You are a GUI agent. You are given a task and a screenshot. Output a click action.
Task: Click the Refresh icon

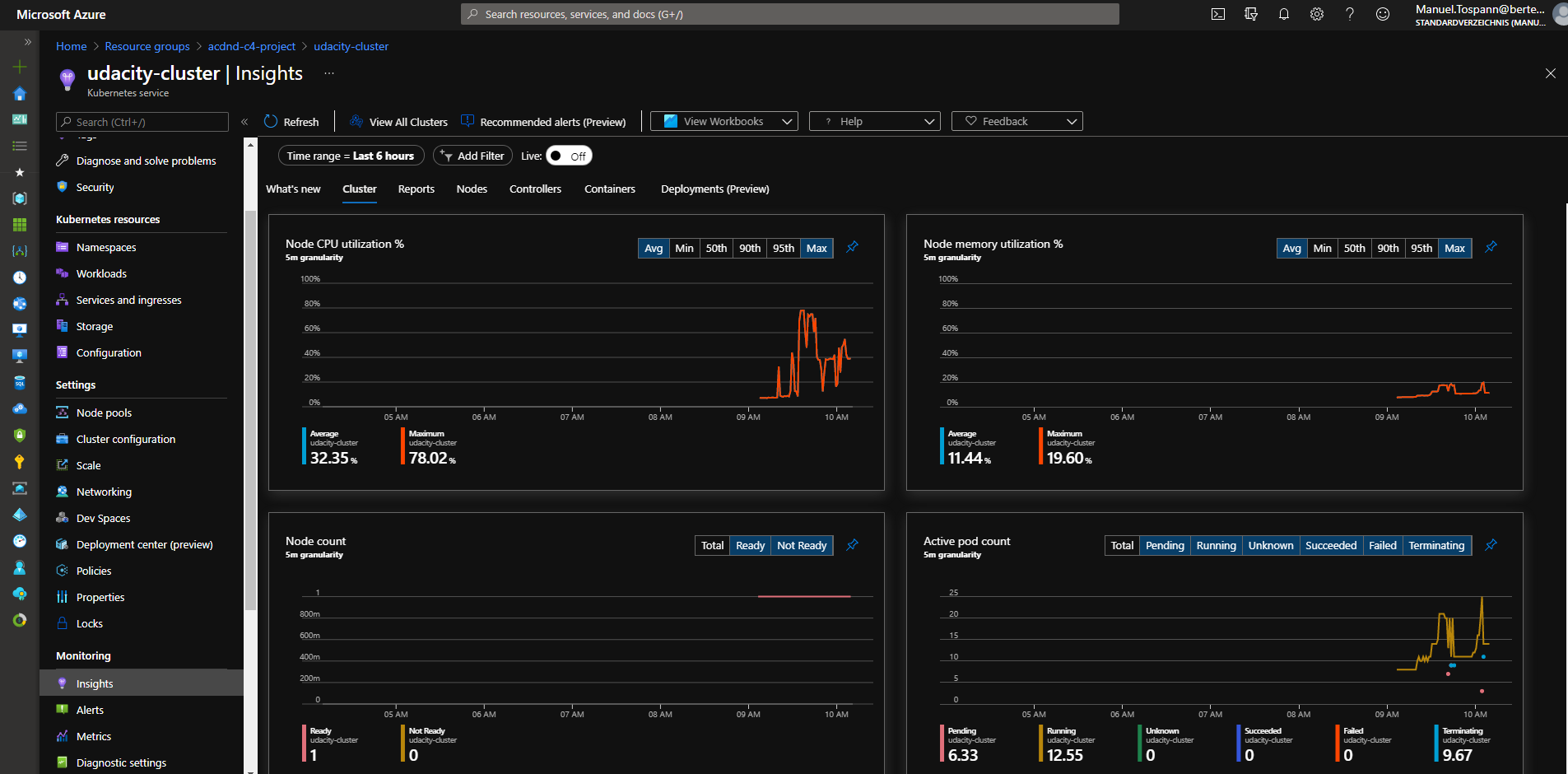tap(271, 121)
